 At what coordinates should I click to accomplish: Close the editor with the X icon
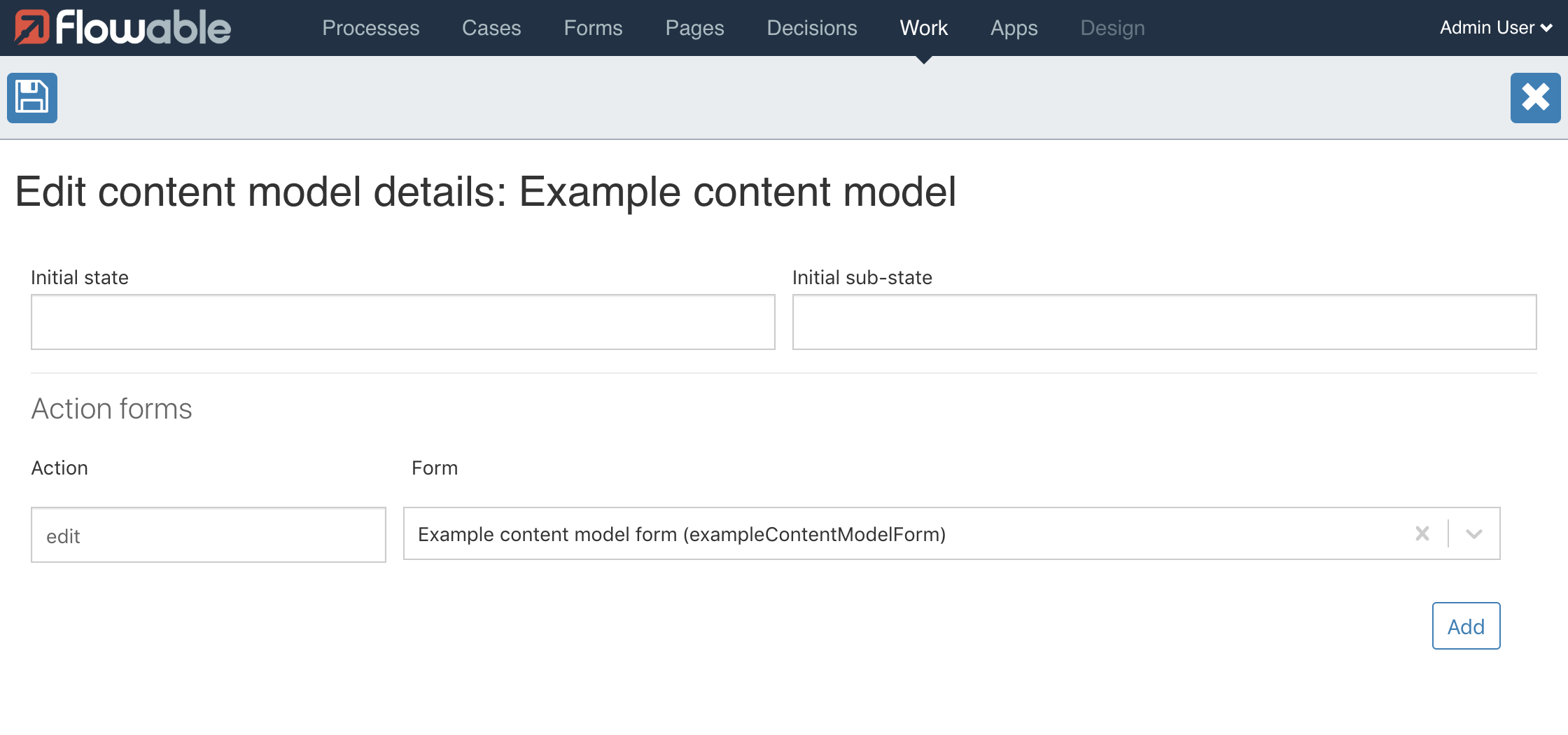[1536, 97]
